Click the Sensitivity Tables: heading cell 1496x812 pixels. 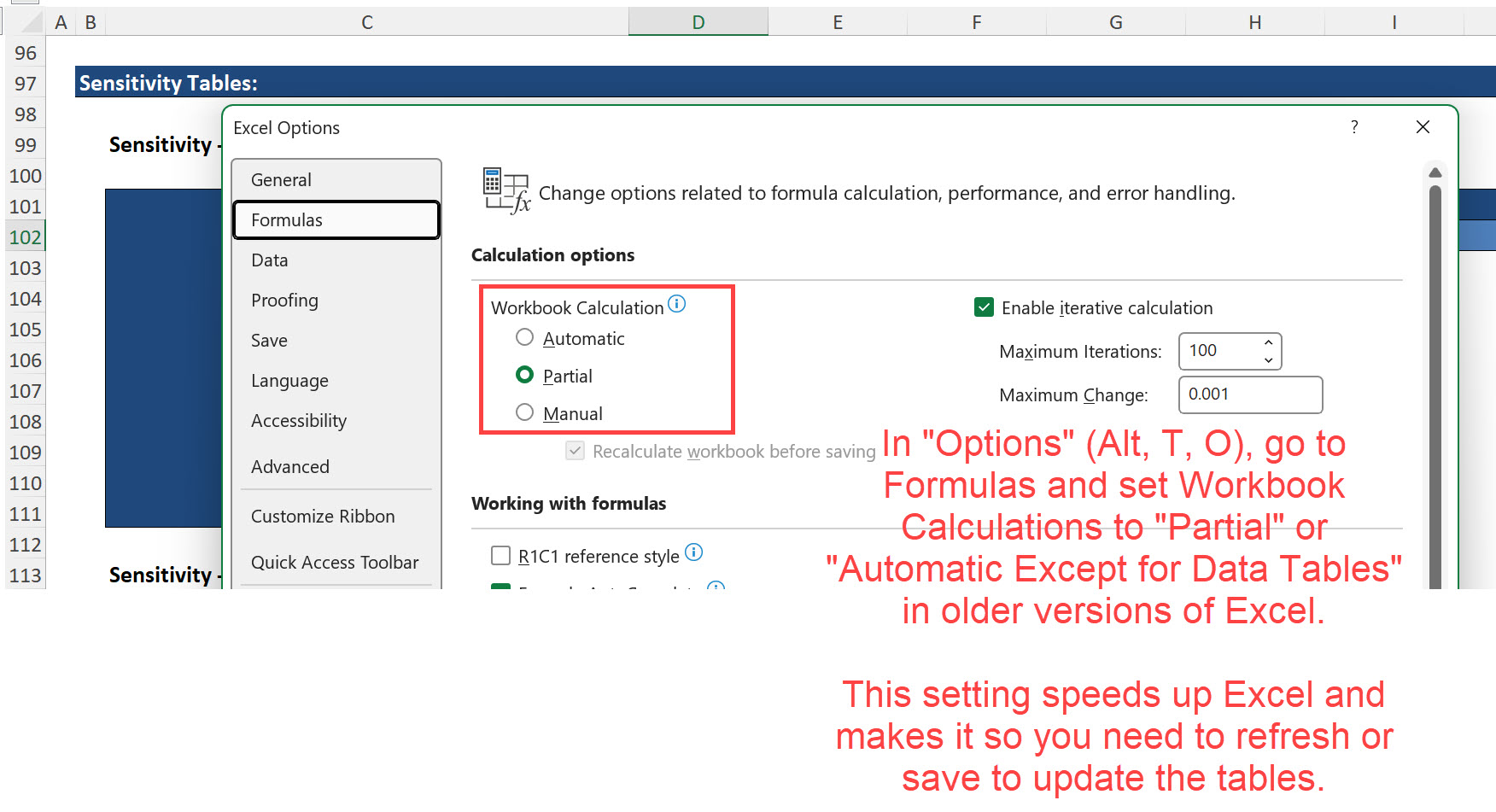(168, 83)
